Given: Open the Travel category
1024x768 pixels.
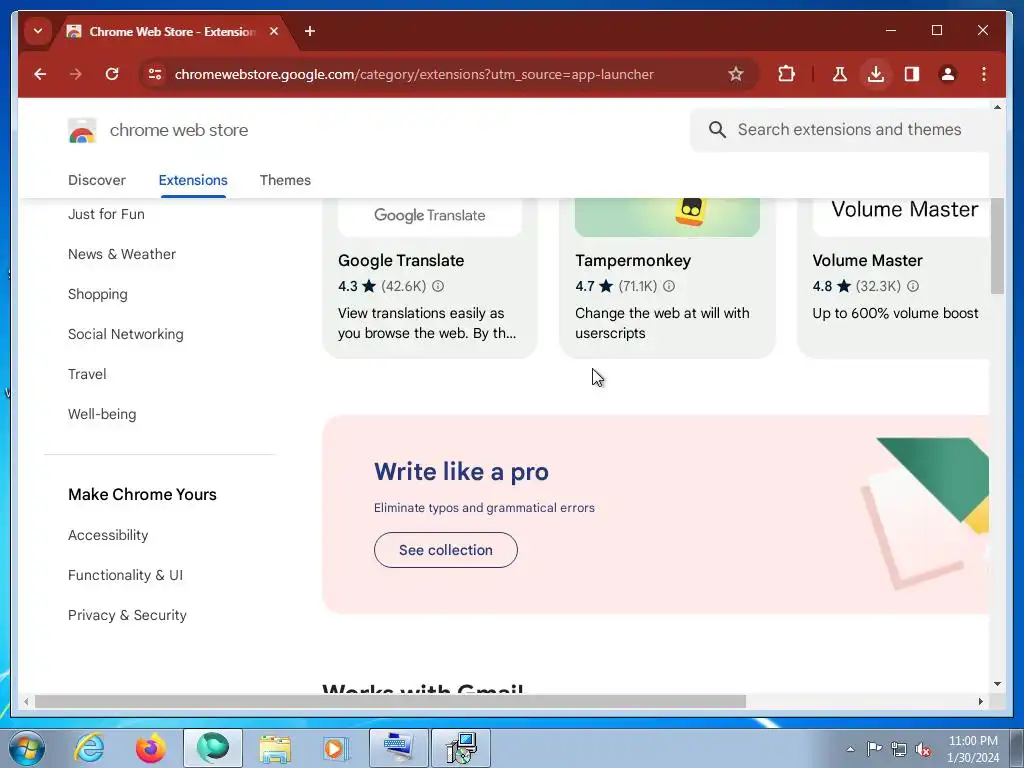Looking at the screenshot, I should click(87, 374).
